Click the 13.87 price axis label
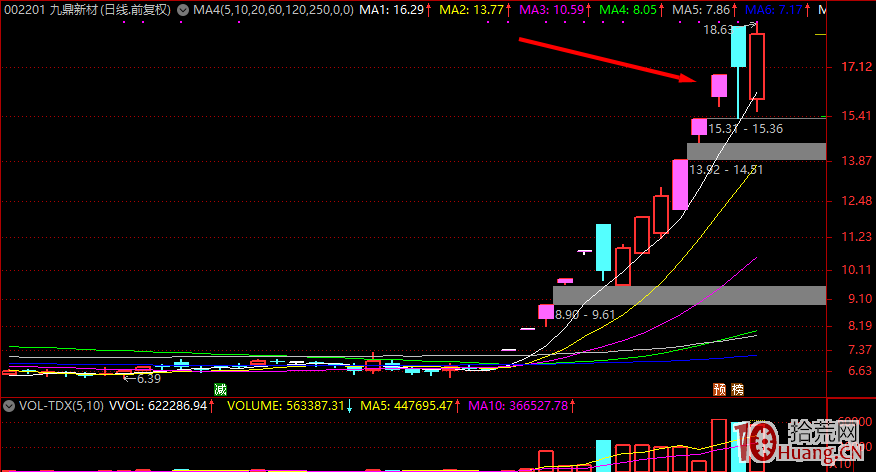 pos(856,161)
